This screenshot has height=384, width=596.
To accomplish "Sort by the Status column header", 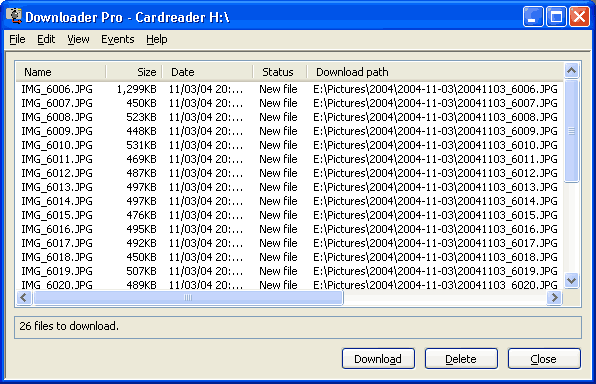I will [x=280, y=72].
